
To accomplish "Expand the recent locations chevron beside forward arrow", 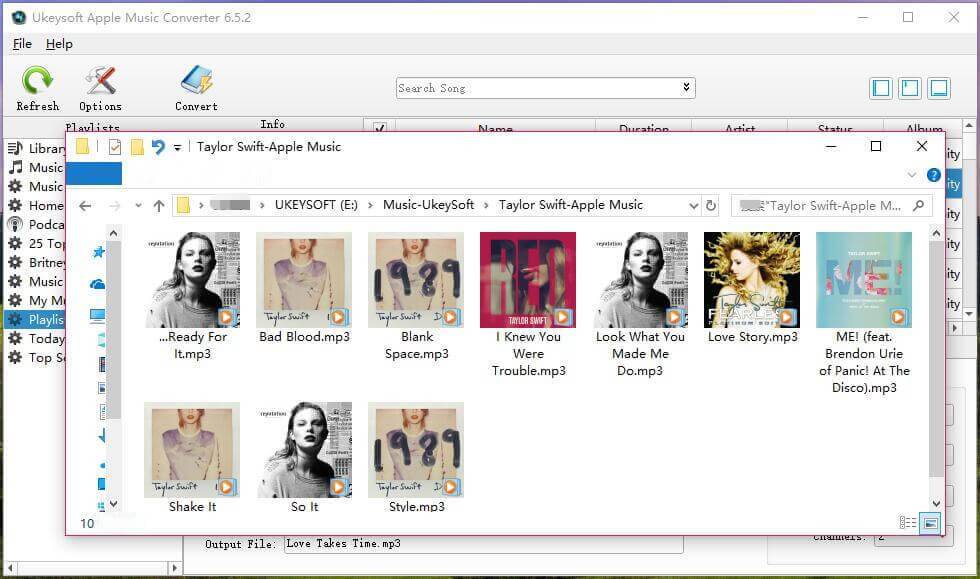I will 138,205.
